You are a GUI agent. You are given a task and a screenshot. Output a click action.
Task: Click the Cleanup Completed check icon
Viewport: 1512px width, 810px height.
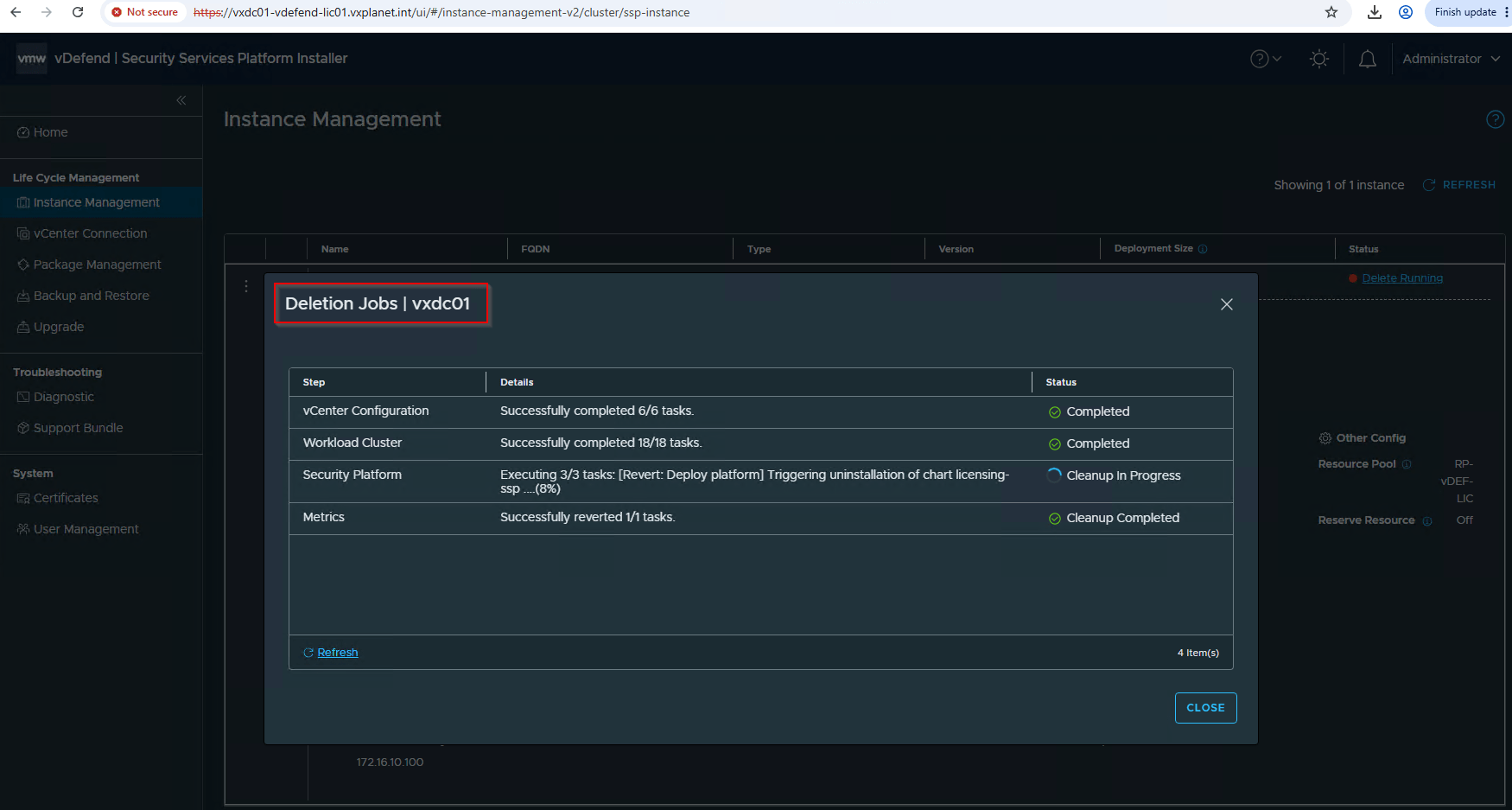coord(1055,519)
